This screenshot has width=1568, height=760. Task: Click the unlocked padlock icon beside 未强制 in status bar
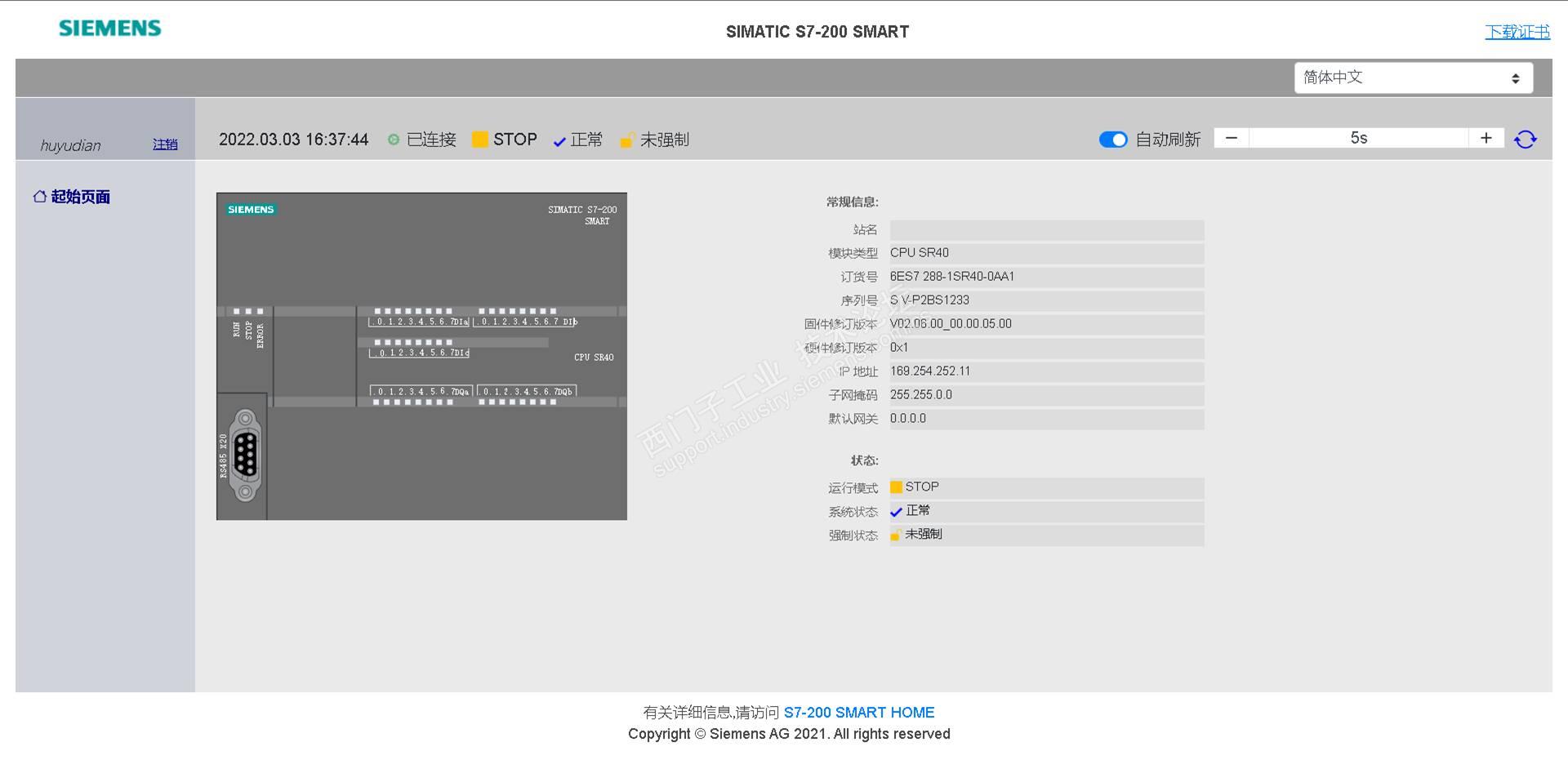pos(626,140)
